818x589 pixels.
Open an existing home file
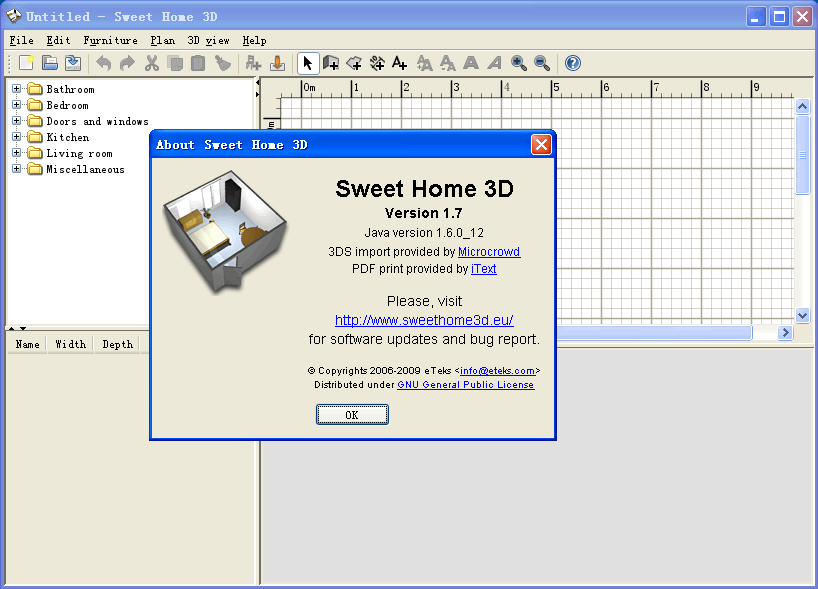point(49,63)
